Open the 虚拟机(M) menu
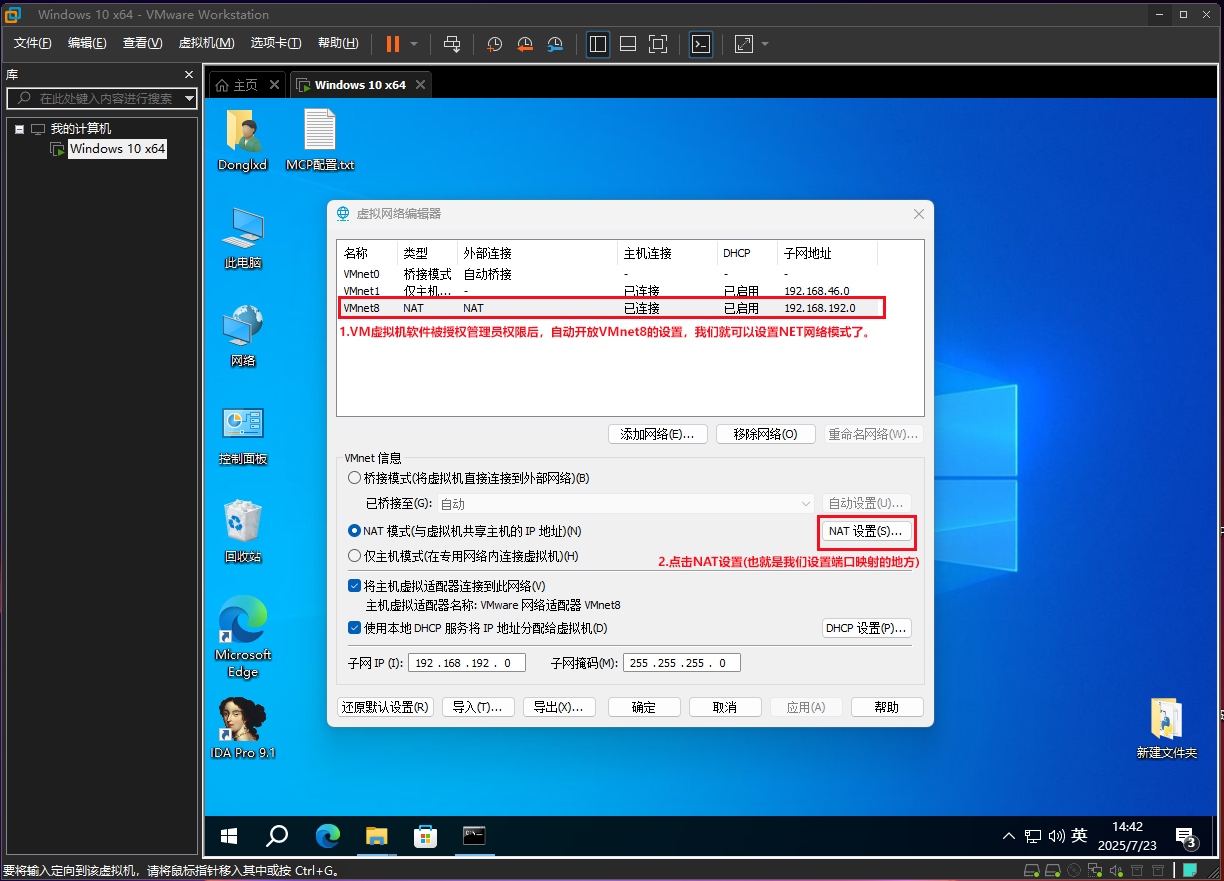Screen dimensions: 1224x881 [x=206, y=43]
